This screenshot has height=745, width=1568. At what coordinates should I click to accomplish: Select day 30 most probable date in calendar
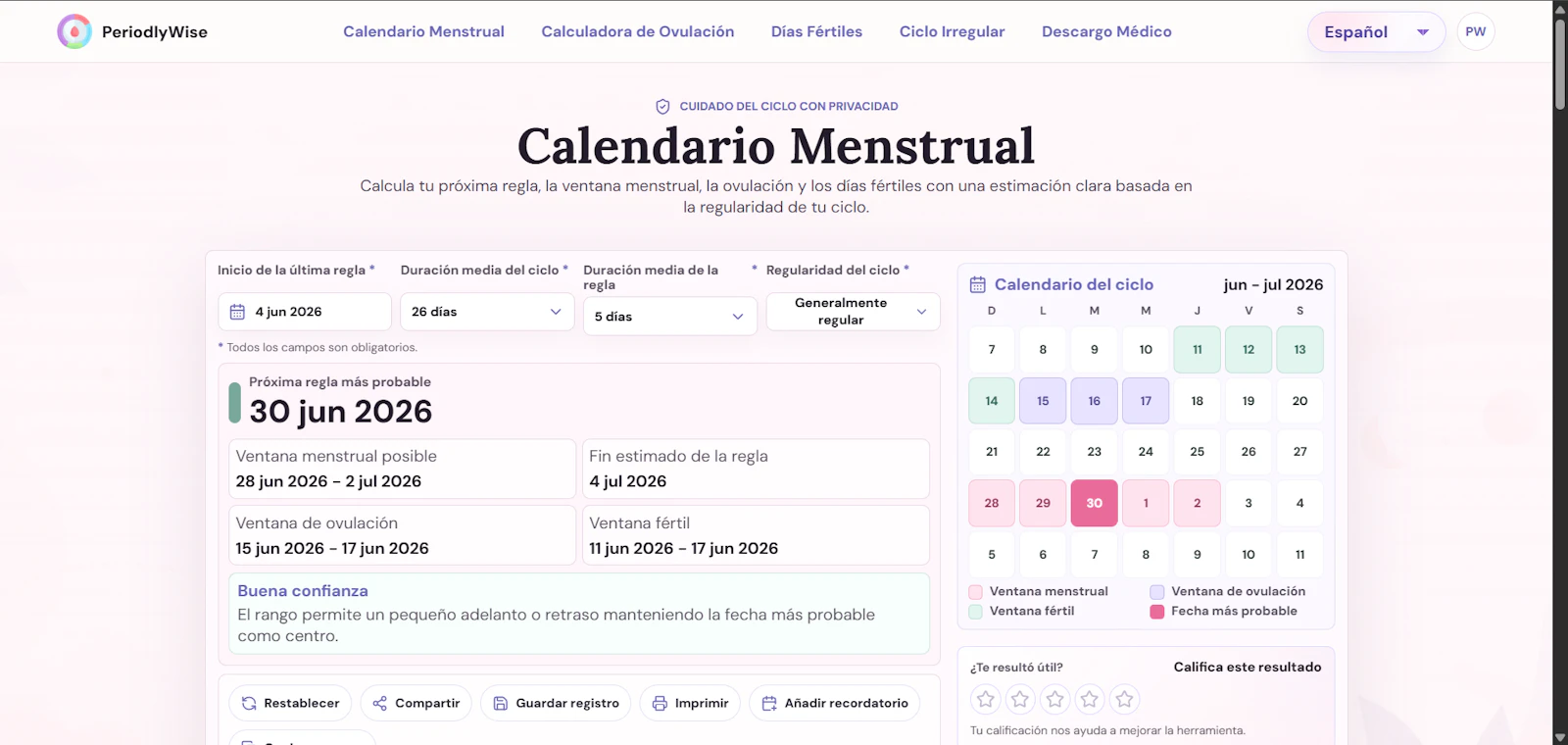click(x=1095, y=503)
